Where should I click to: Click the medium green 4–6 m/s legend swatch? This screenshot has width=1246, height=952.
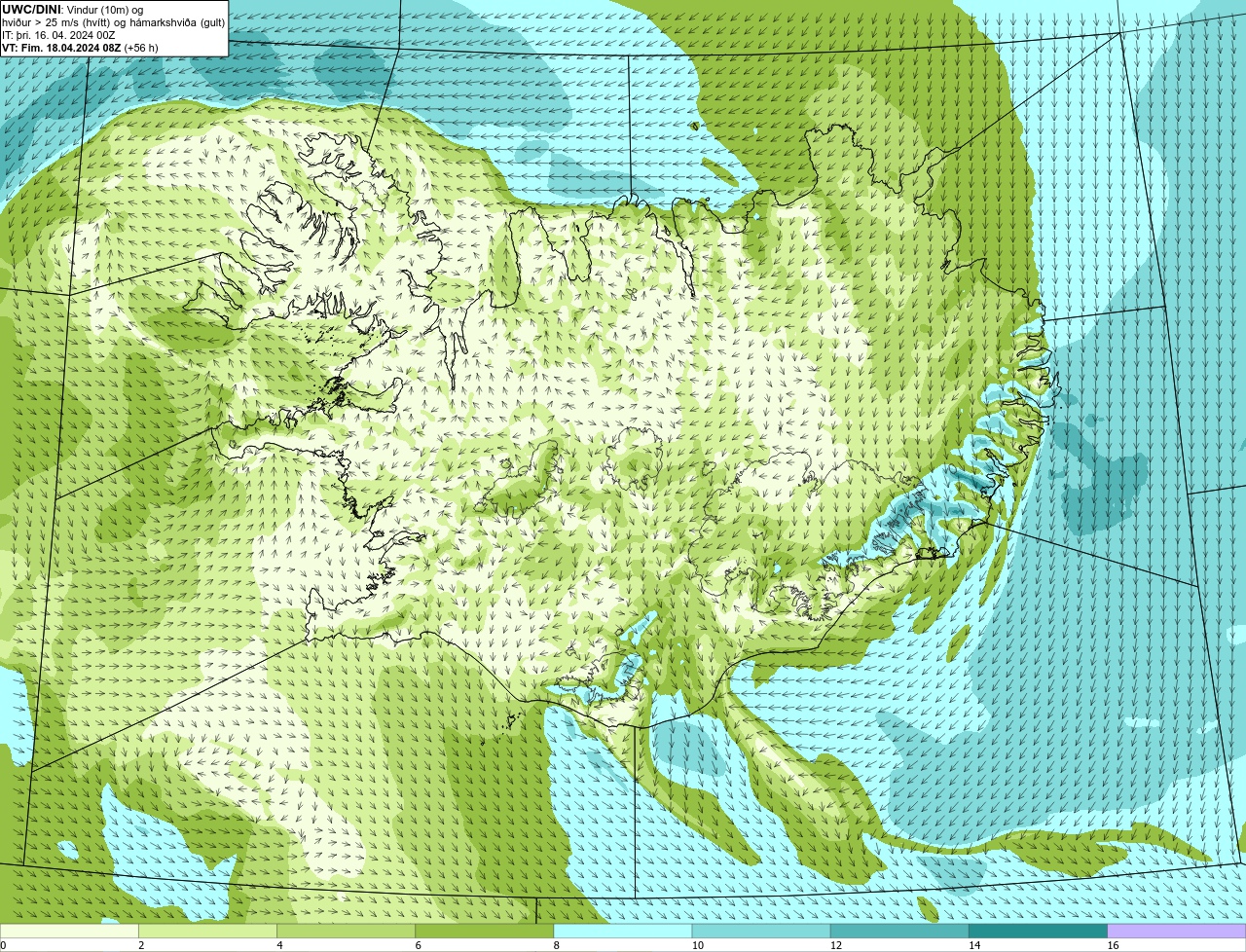click(346, 932)
